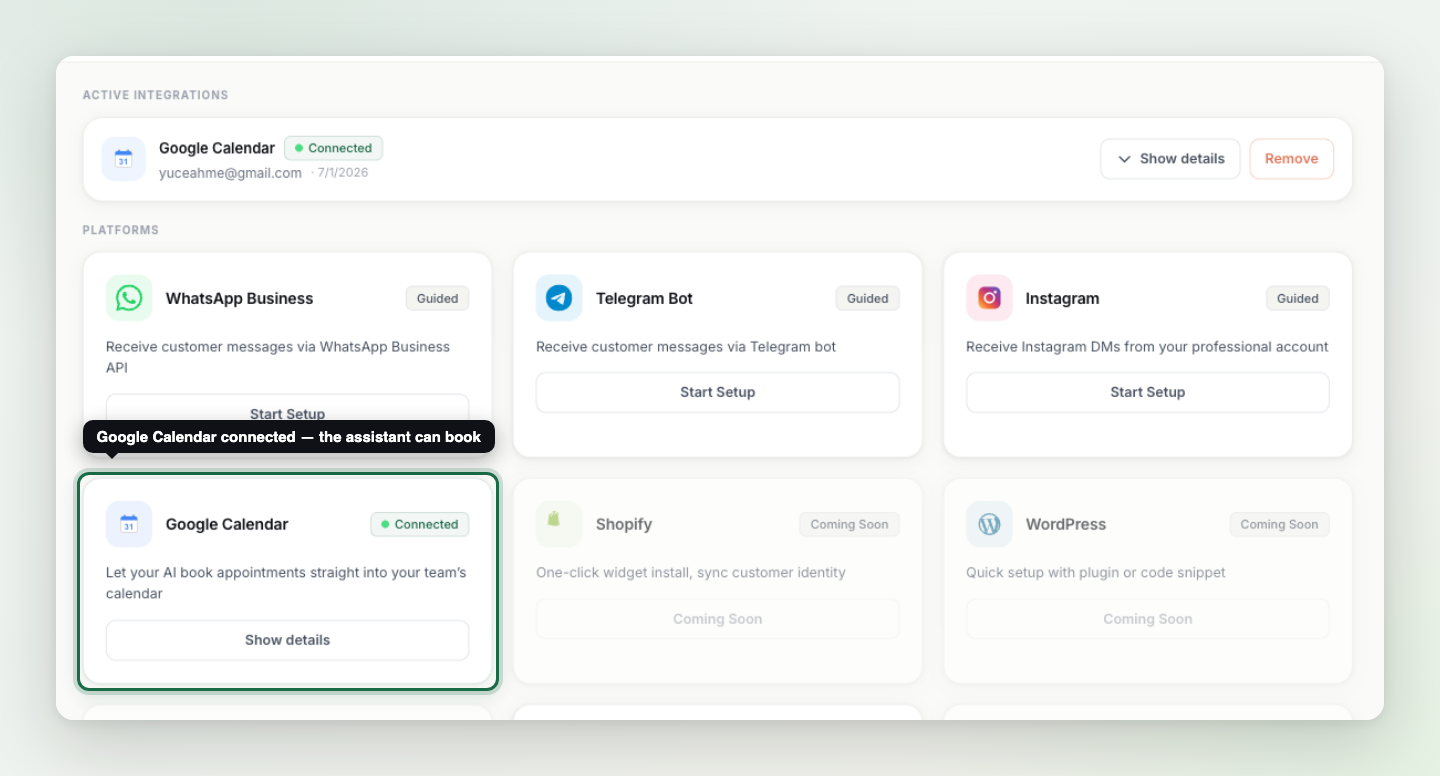Image resolution: width=1440 pixels, height=776 pixels.
Task: Start Setup for Telegram Bot
Action: [717, 392]
